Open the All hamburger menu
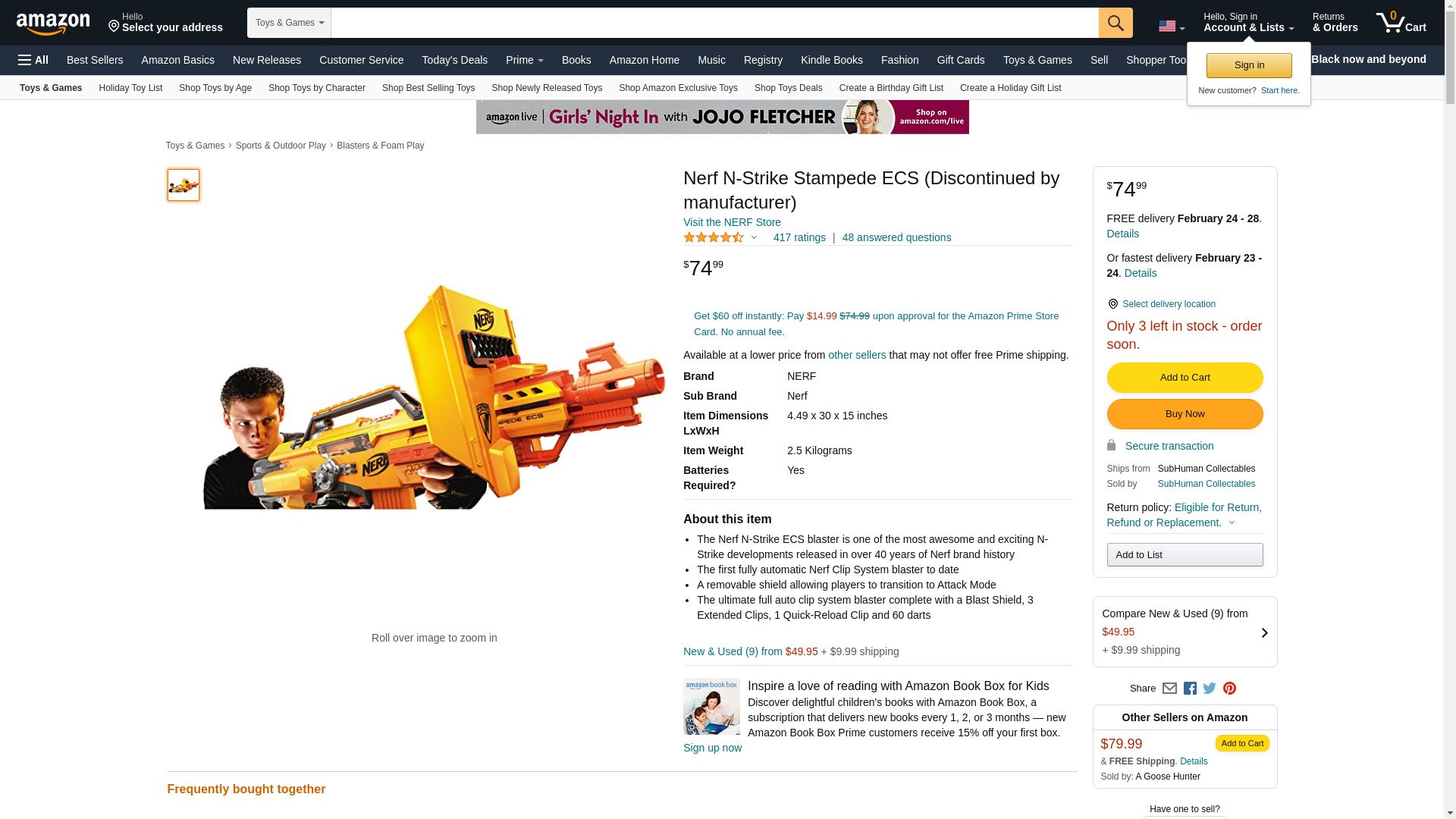 33,60
